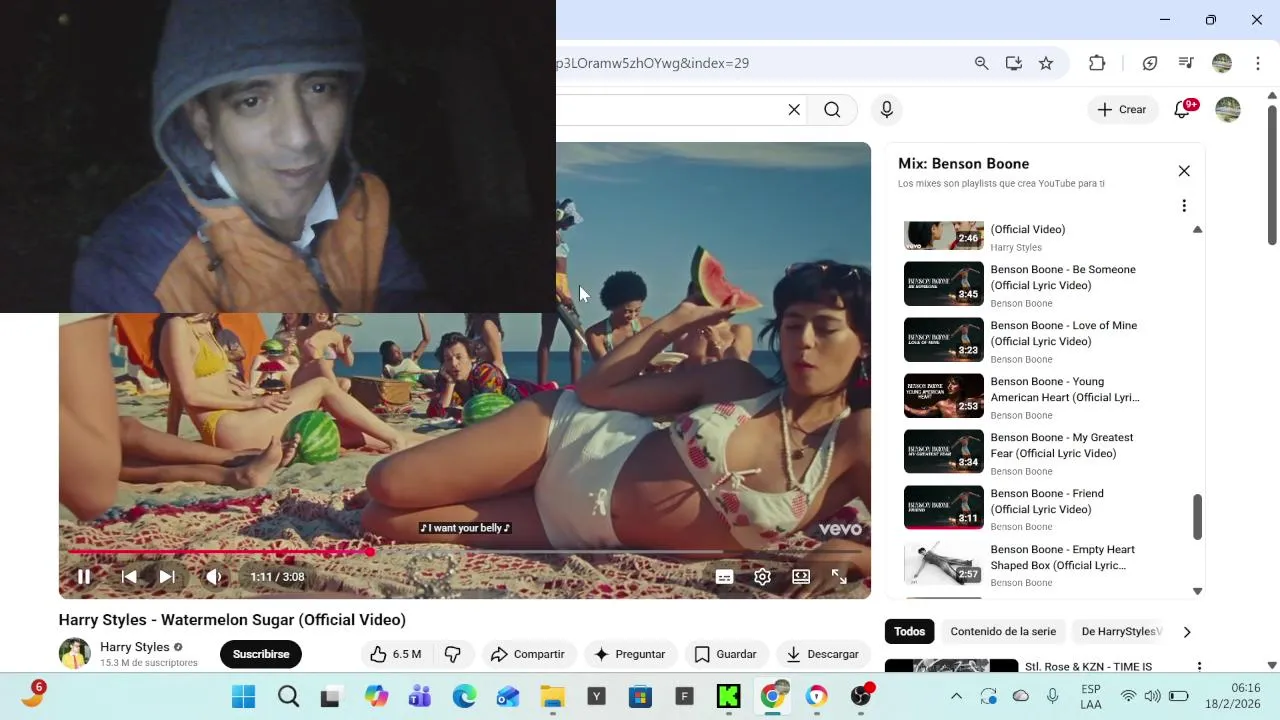This screenshot has width=1280, height=720.
Task: Click the Friend thumbnail showing 3:11
Action: (944, 508)
